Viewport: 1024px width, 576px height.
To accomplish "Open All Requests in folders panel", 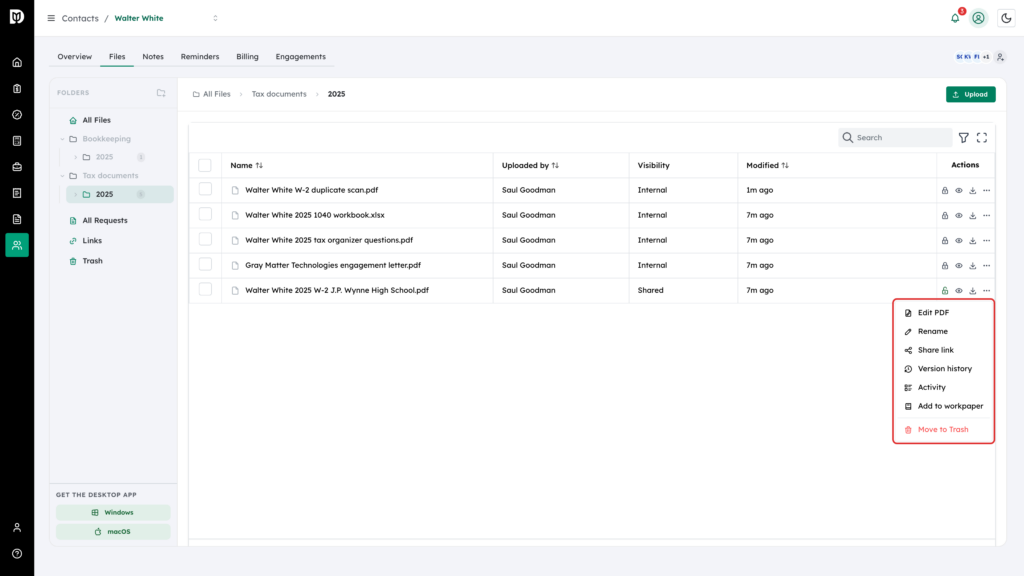I will pyautogui.click(x=104, y=221).
